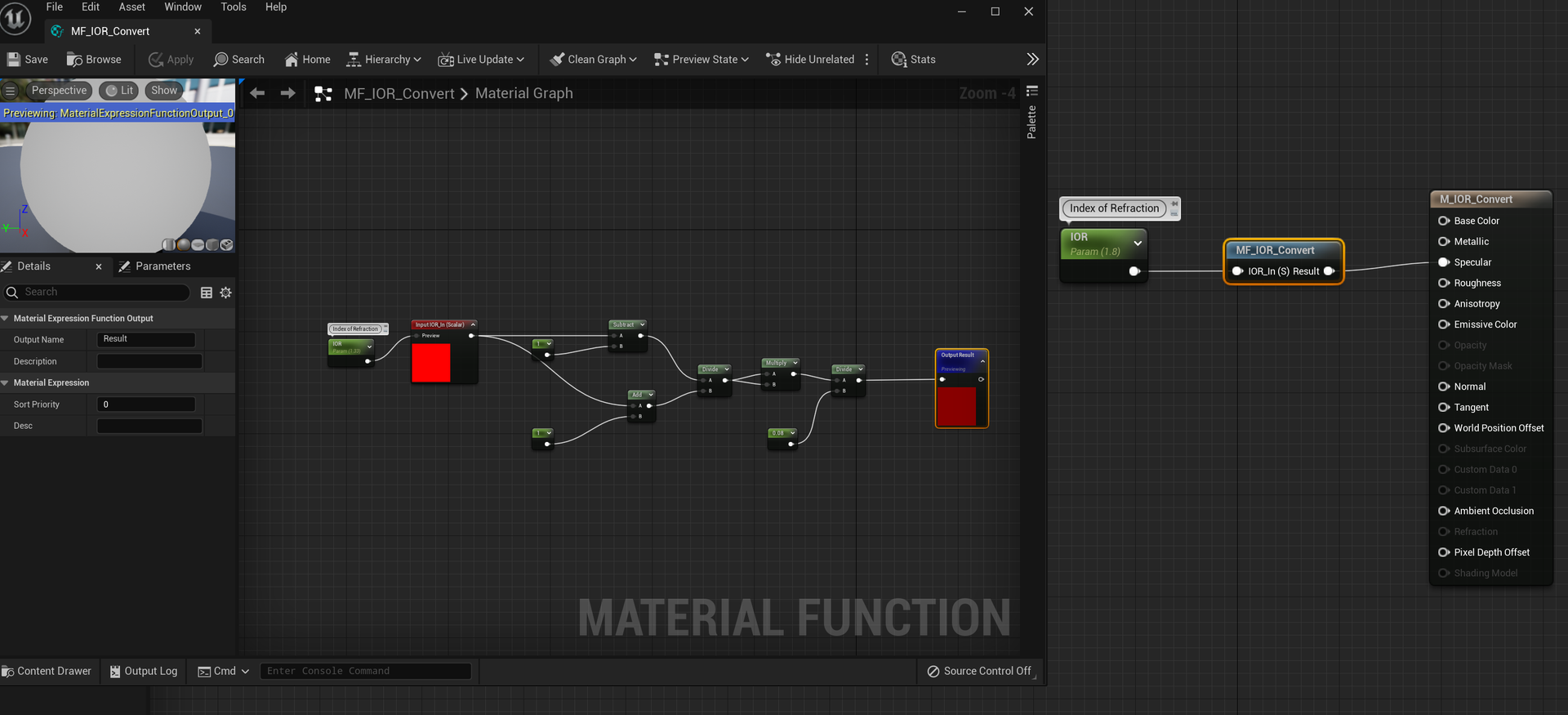
Task: Toggle the Source Control Off indicator
Action: [x=979, y=671]
